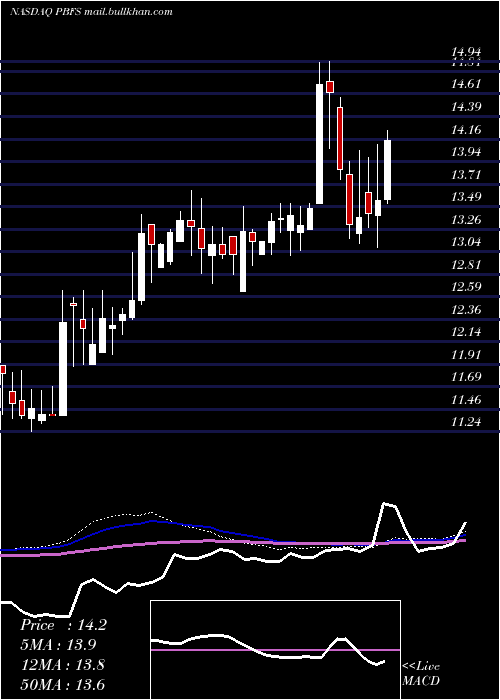The height and width of the screenshot is (700, 500).
Task: Click the 12MA : 13.8 readout
Action: coord(62,665)
